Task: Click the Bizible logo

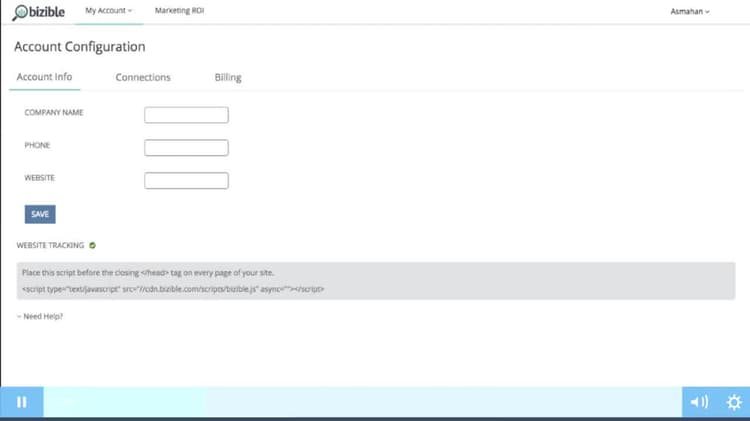Action: 38,12
